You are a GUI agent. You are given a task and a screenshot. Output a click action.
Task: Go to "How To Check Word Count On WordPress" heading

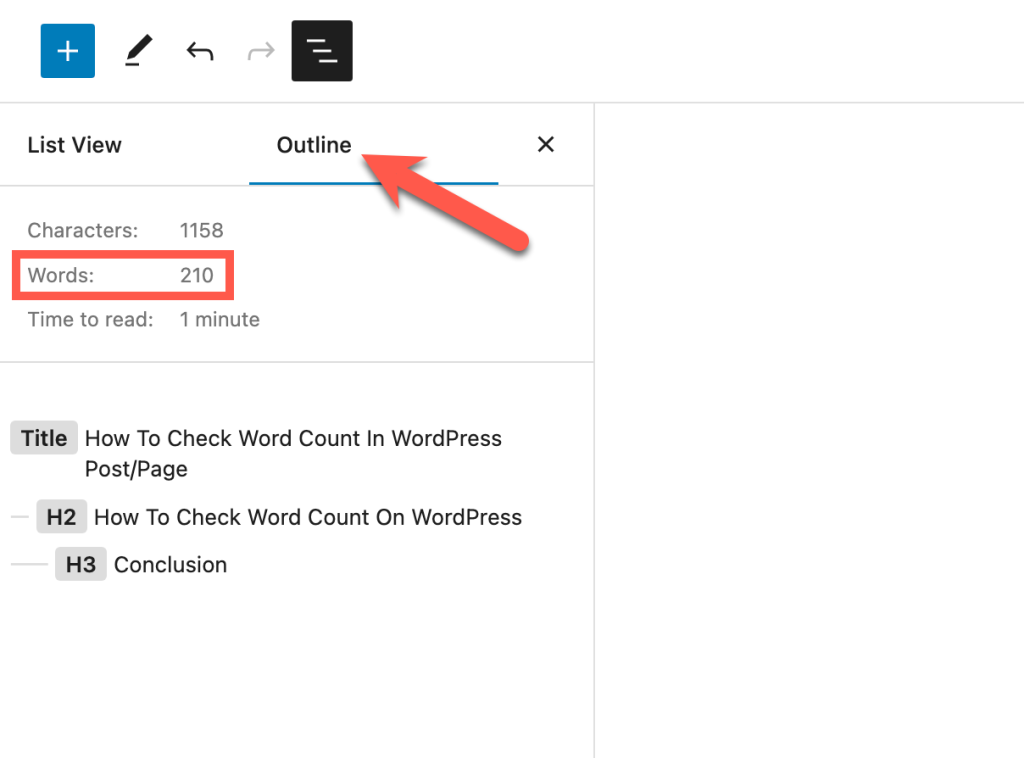coord(308,517)
